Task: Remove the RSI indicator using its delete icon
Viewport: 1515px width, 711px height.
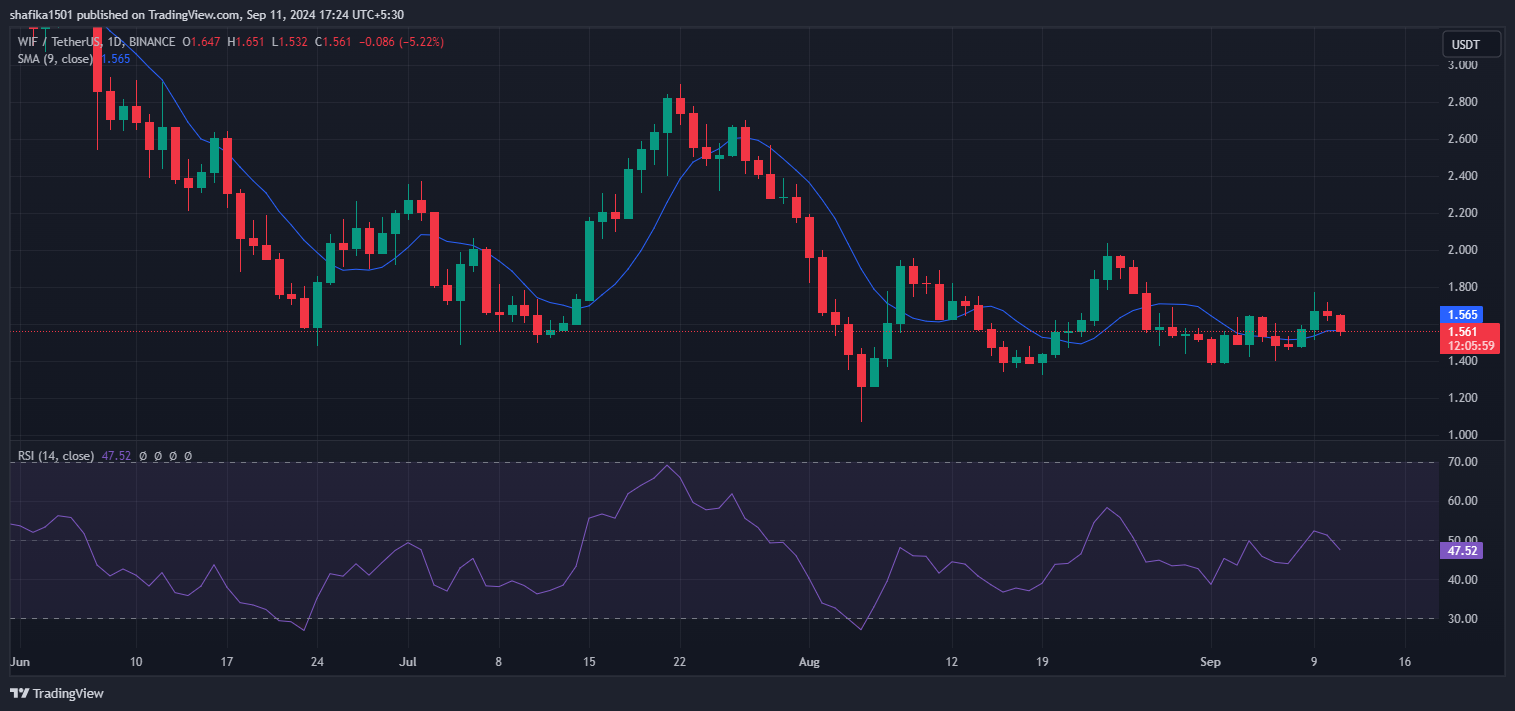Action: [x=173, y=456]
